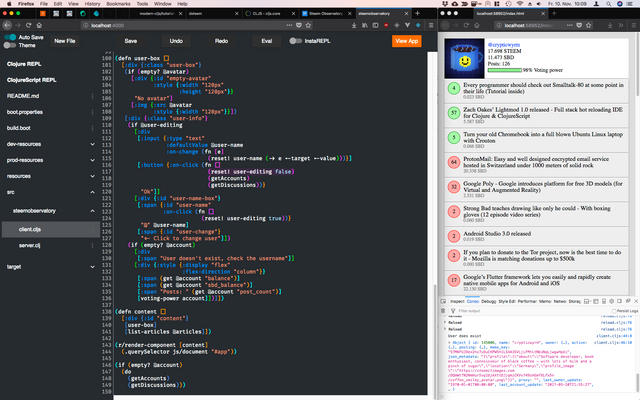The image size is (640, 400).
Task: Switch to the Network devtools tab
Action: [560, 301]
